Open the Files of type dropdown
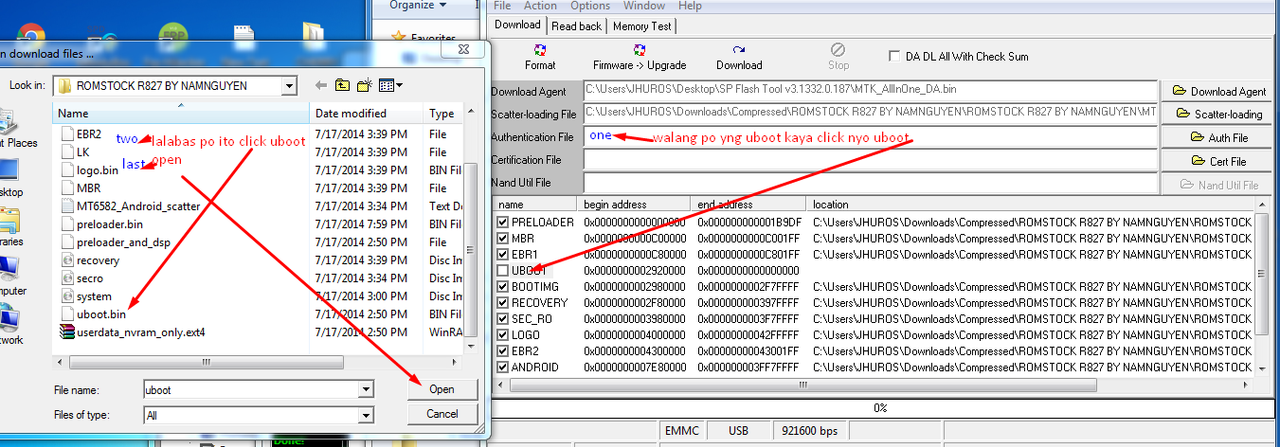 click(365, 413)
